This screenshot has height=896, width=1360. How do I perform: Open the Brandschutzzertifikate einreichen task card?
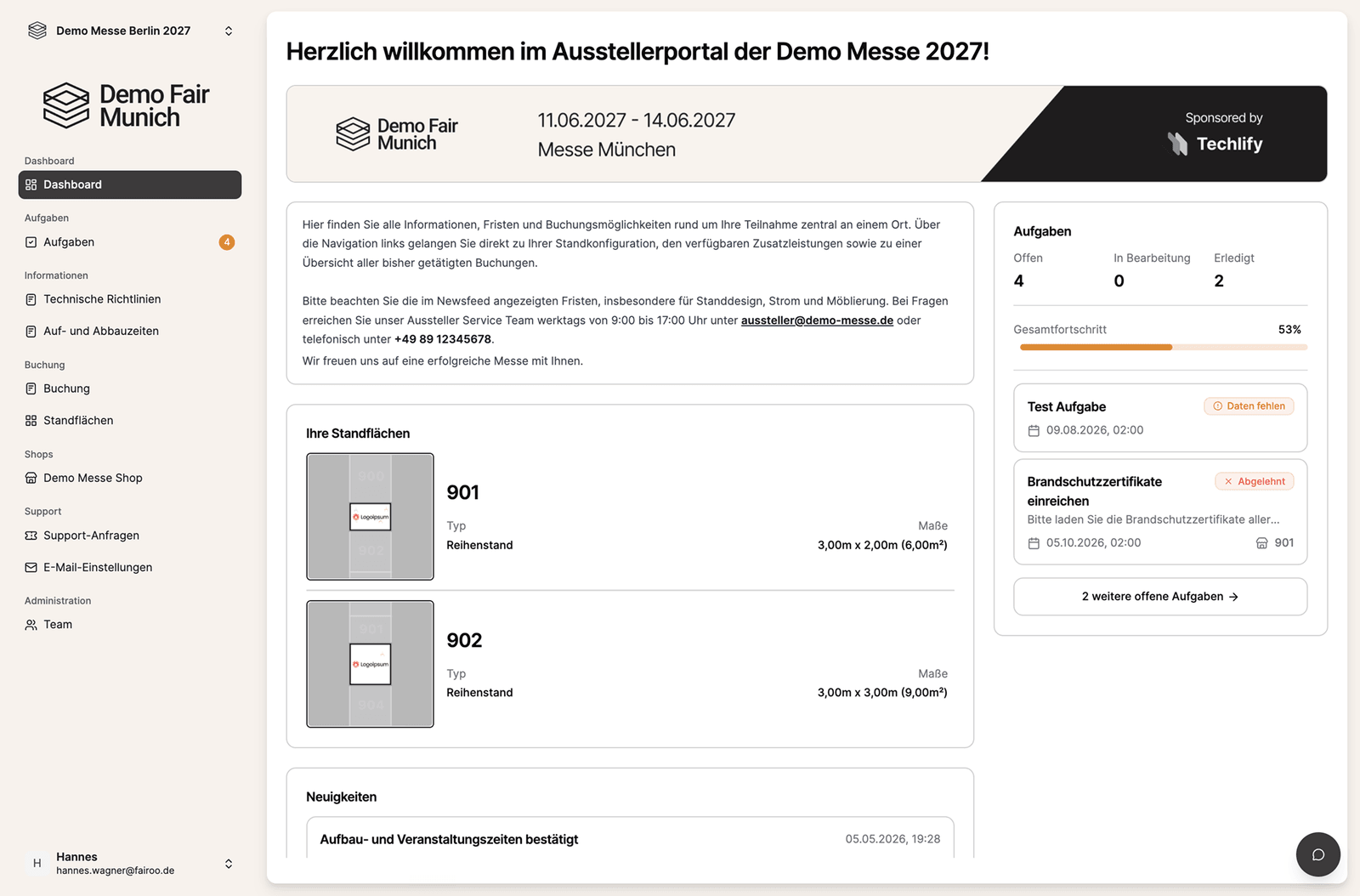click(x=1160, y=512)
